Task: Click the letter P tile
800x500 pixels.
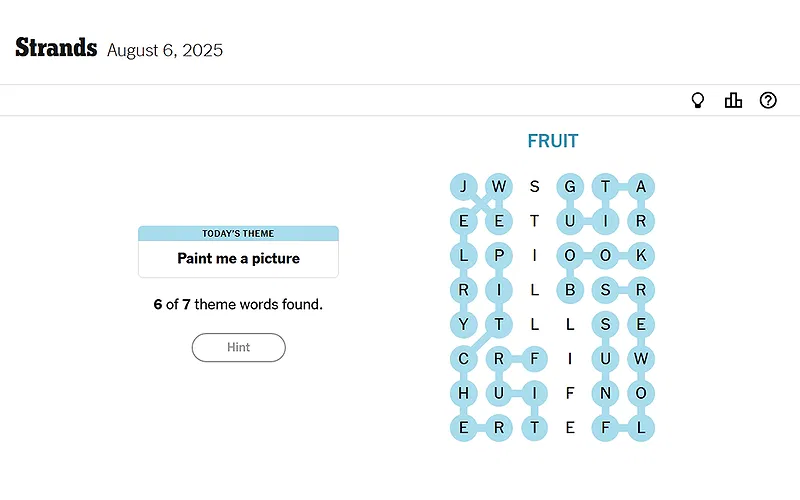Action: tap(499, 255)
